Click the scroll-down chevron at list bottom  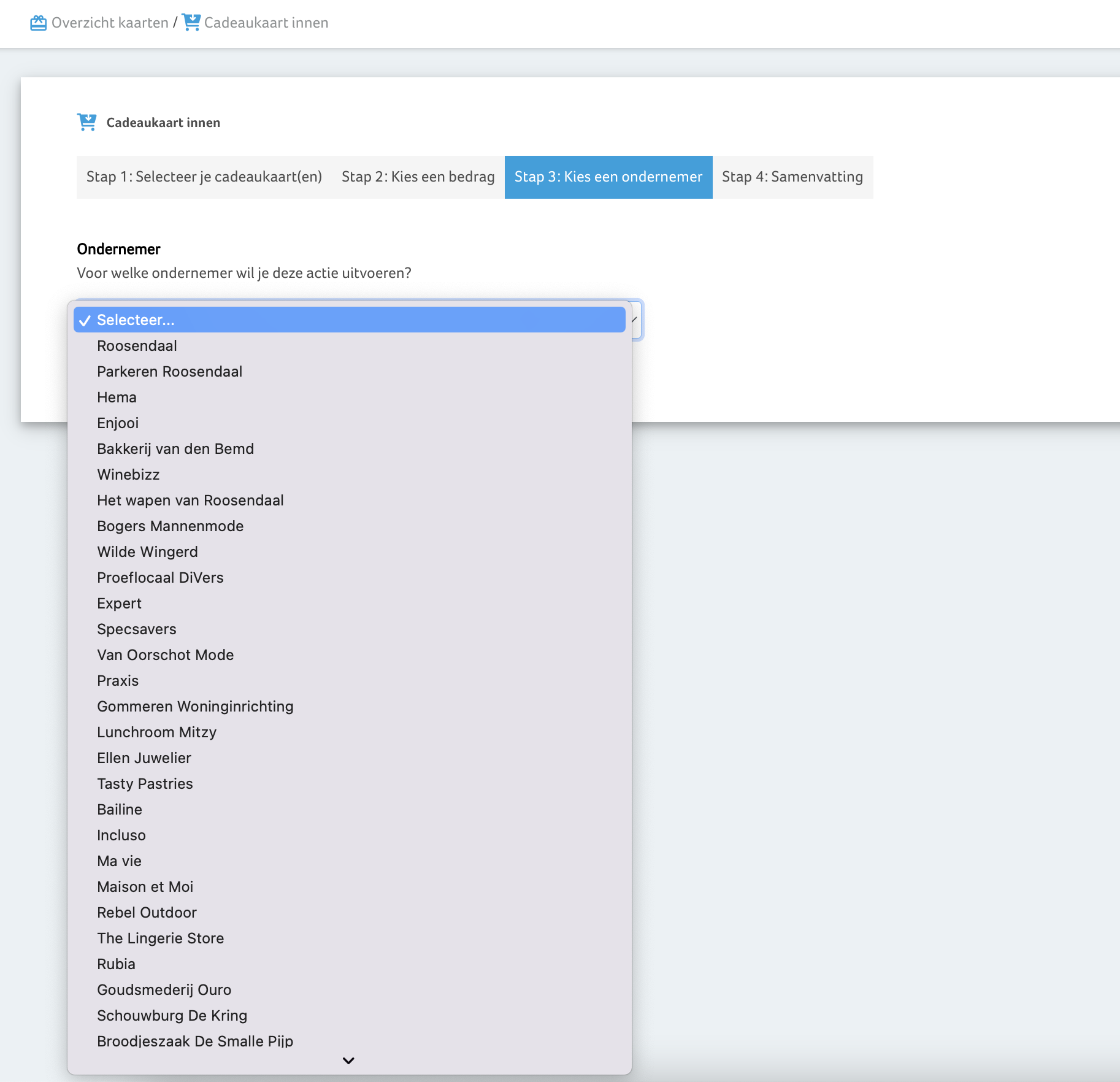pyautogui.click(x=348, y=1061)
